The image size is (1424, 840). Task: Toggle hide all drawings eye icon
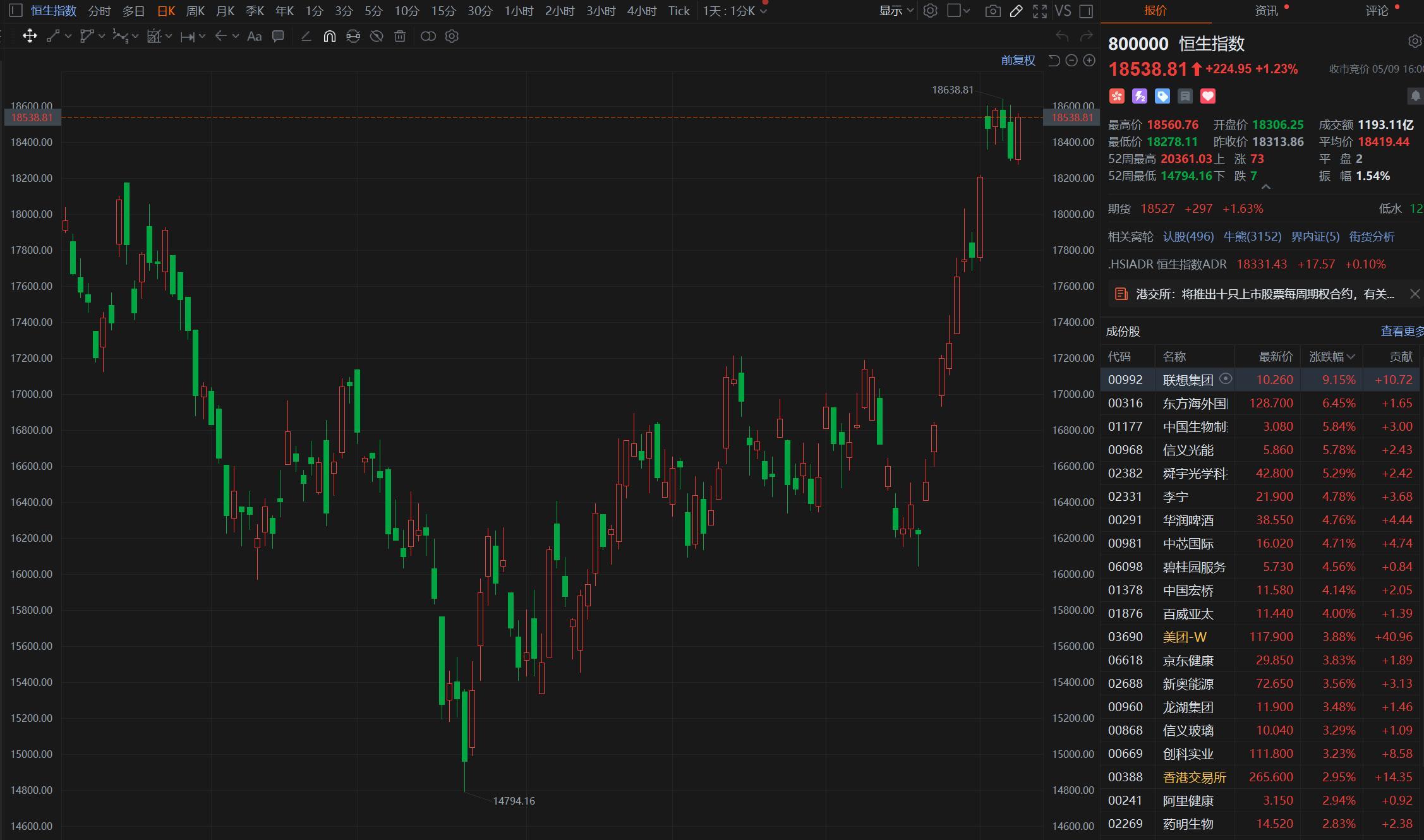(x=377, y=37)
